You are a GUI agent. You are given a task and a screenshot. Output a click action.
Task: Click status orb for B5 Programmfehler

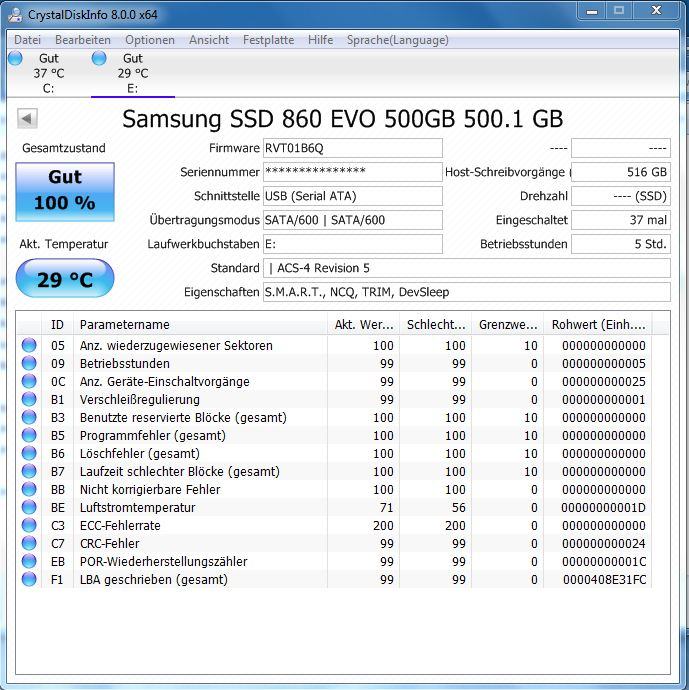click(29, 435)
